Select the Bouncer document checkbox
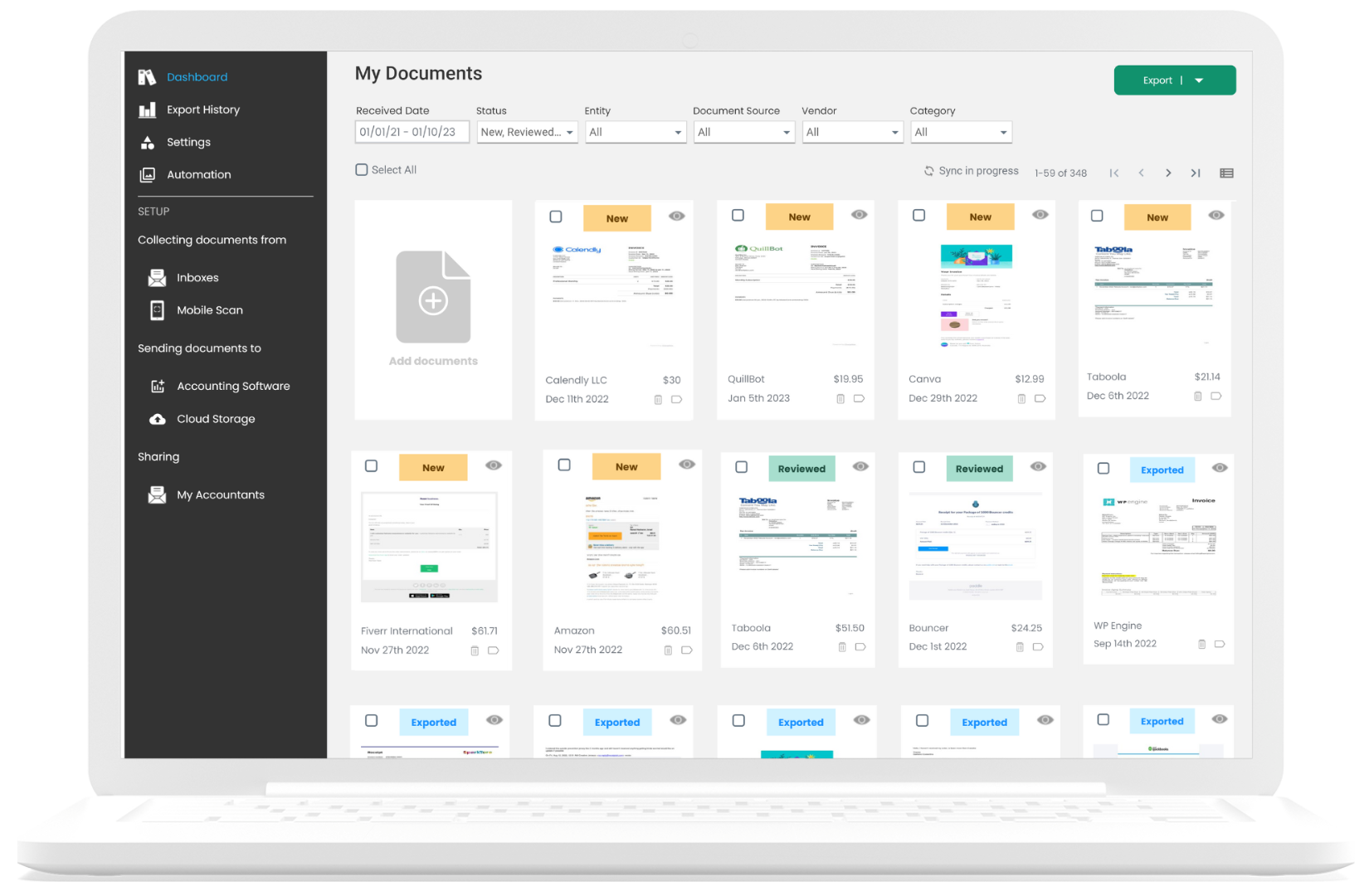This screenshot has width=1369, height=896. click(x=919, y=467)
